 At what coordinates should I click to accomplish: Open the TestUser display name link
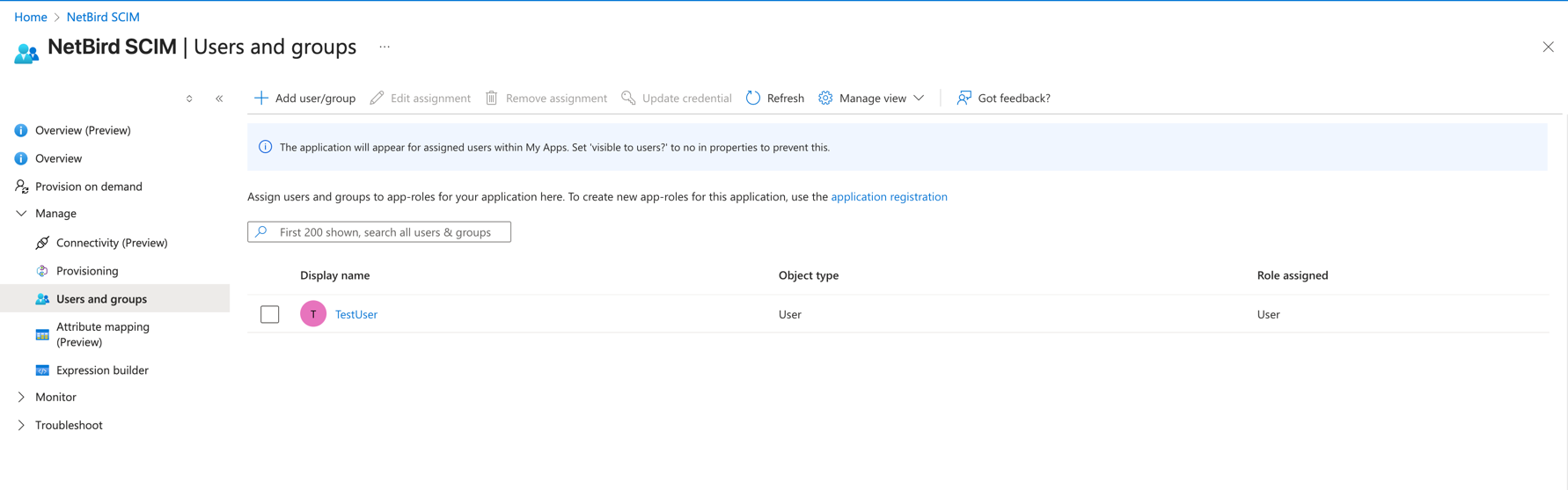click(x=356, y=314)
